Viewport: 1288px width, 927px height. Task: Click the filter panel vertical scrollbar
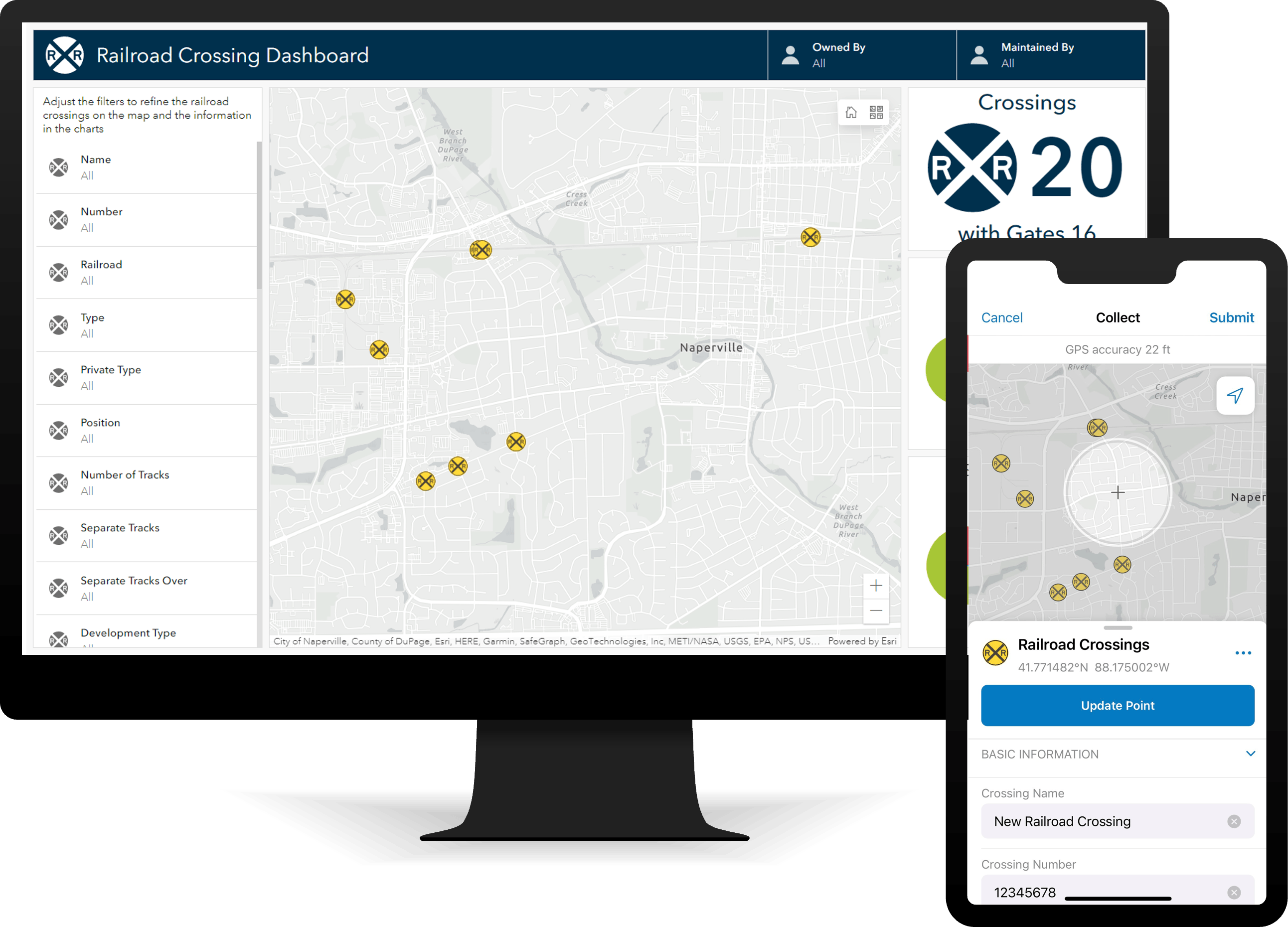(259, 216)
